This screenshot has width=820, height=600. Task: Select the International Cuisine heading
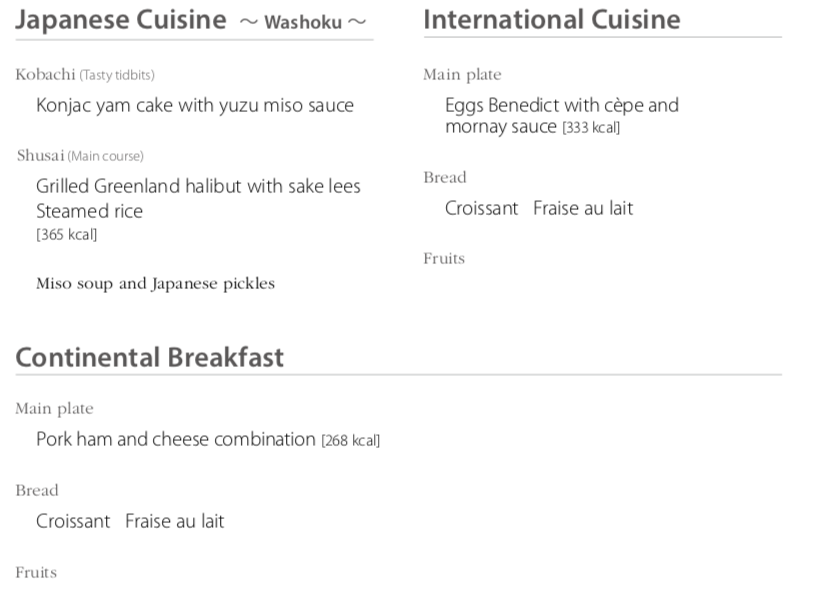tap(551, 19)
